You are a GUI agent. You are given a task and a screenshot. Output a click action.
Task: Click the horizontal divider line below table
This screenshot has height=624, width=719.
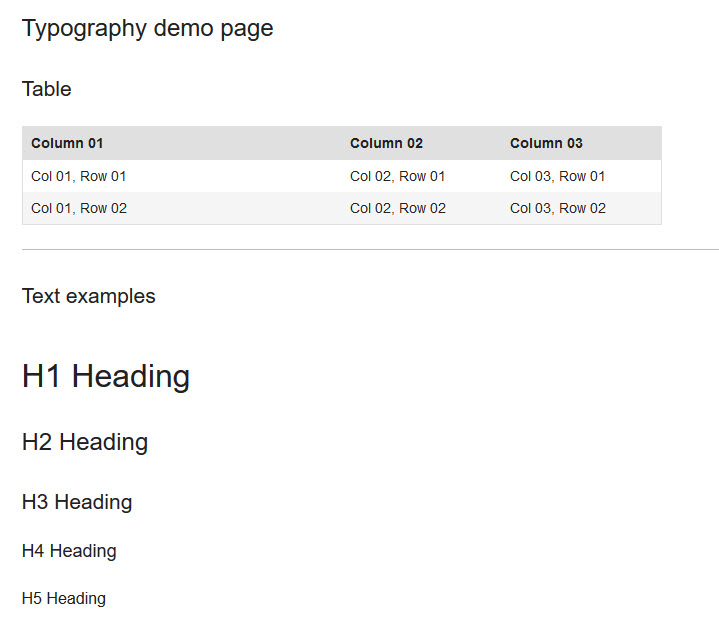point(371,250)
